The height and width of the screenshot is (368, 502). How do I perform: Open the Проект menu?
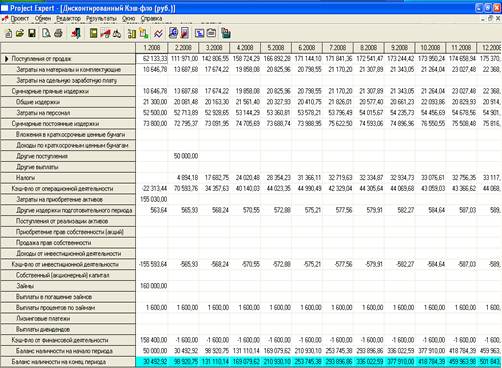point(20,19)
